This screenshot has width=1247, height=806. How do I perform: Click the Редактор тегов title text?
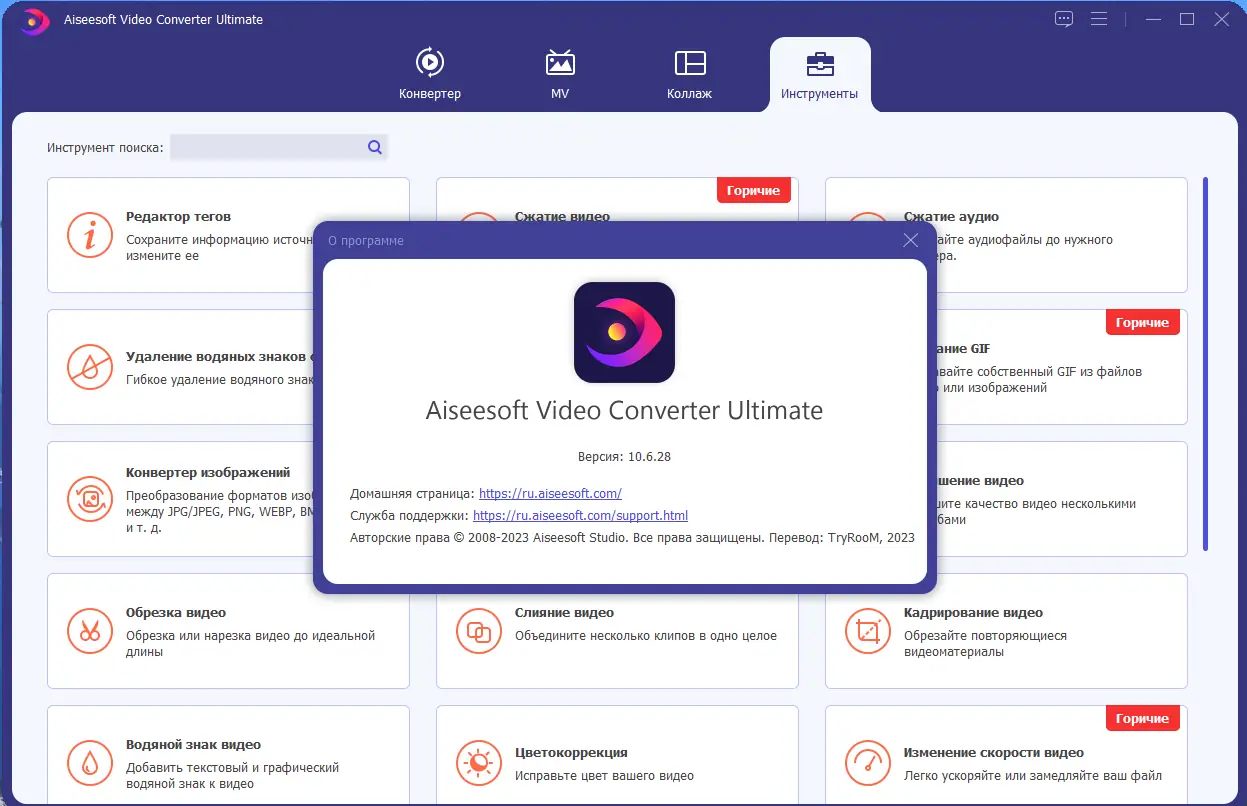coord(178,216)
